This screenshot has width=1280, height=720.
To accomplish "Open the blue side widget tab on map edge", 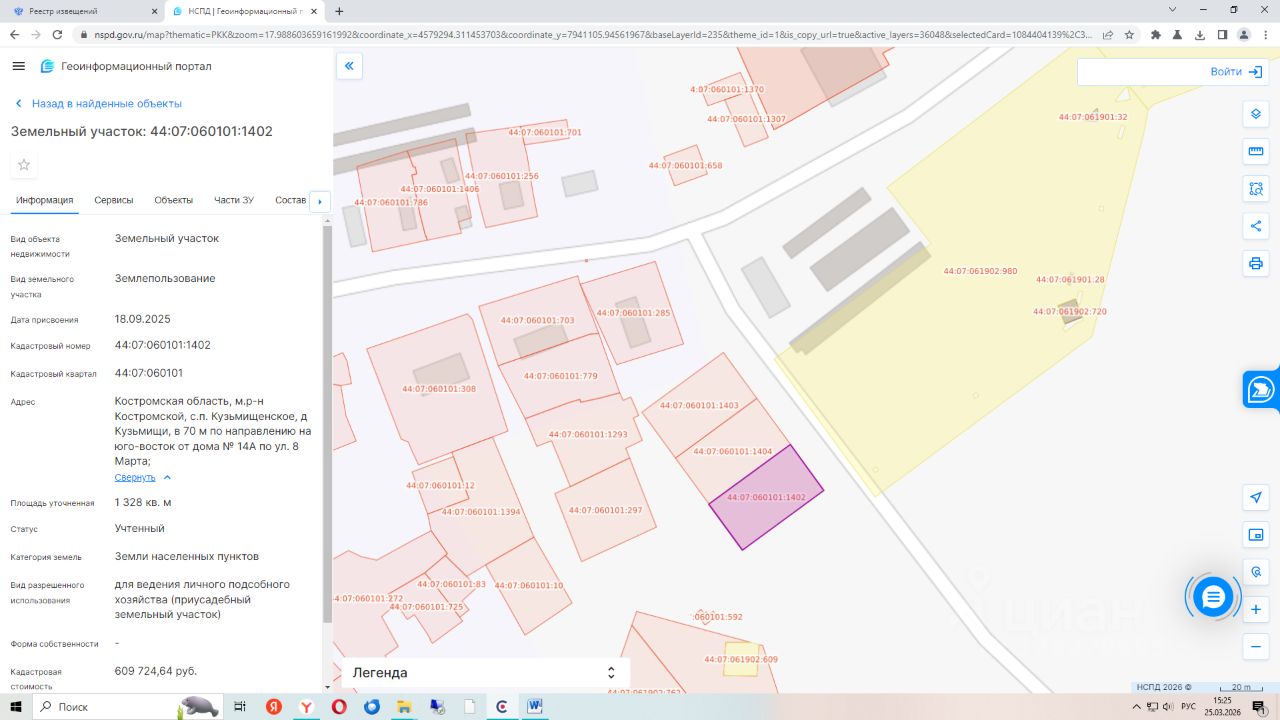I will [x=1262, y=390].
